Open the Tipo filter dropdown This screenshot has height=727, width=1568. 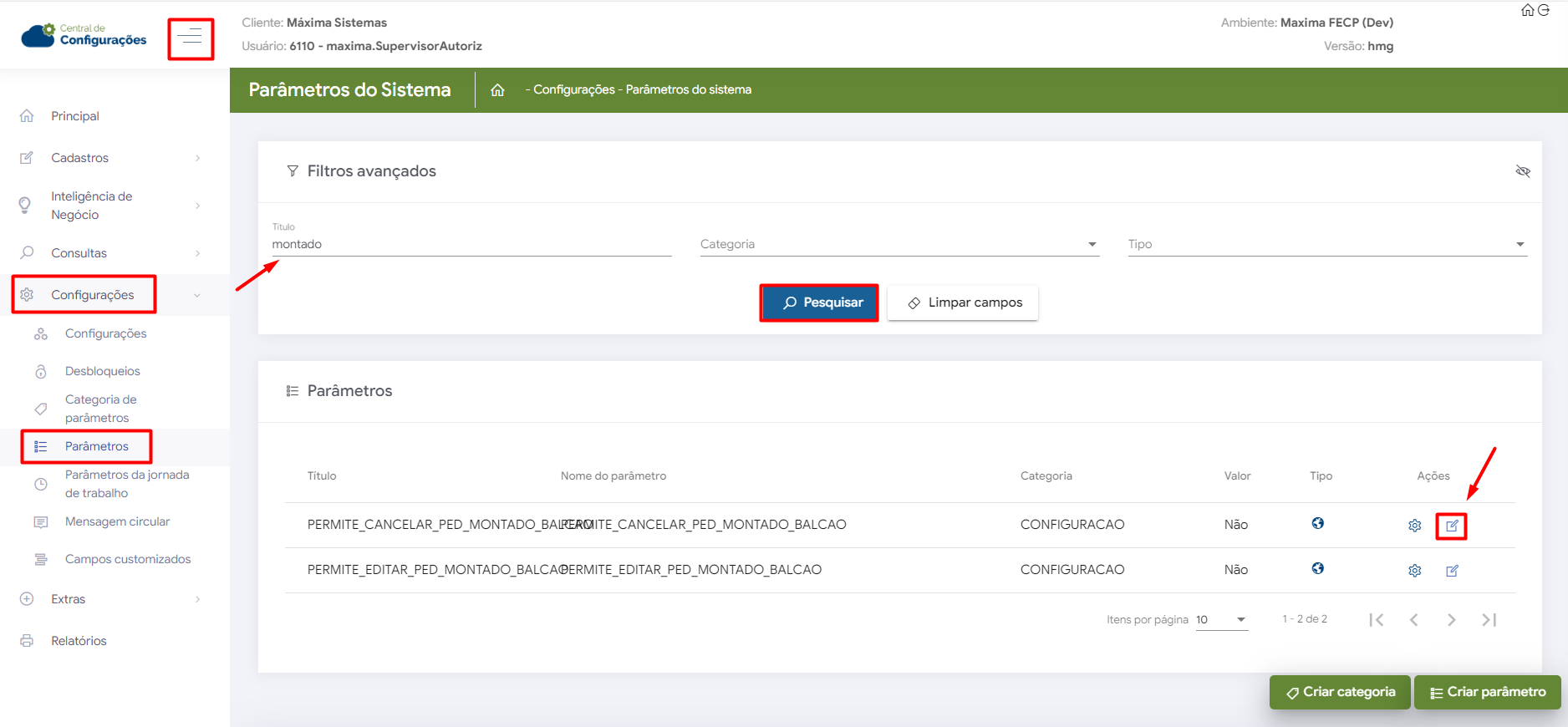click(1326, 244)
